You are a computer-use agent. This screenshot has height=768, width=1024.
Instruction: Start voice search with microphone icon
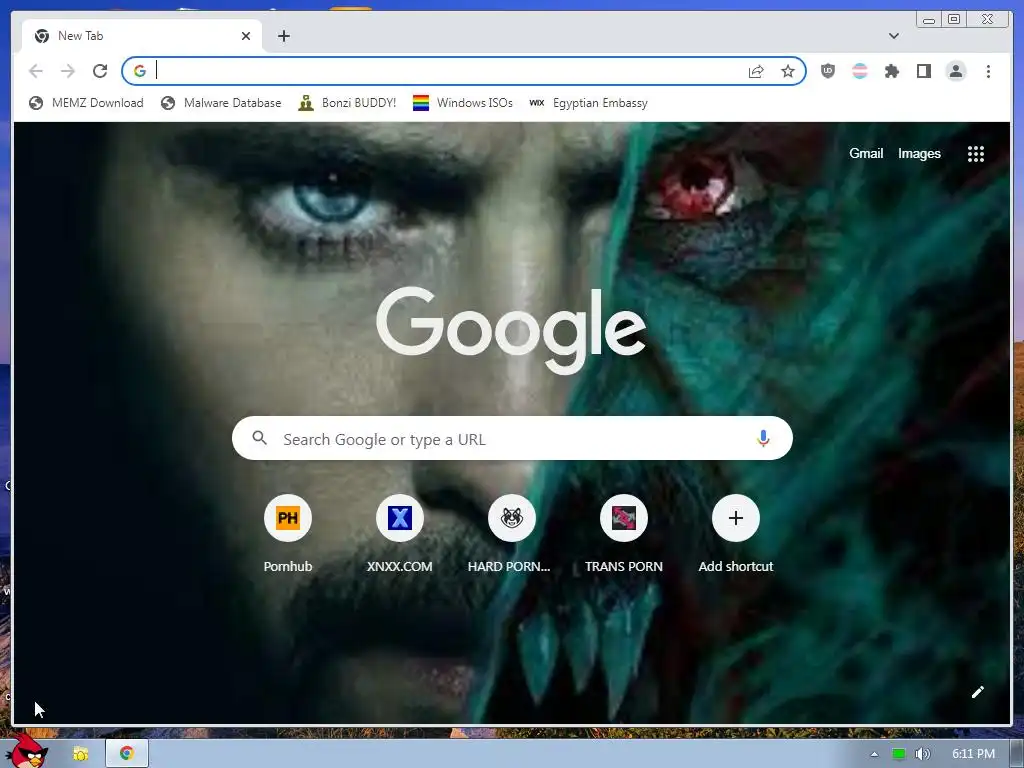tap(763, 439)
